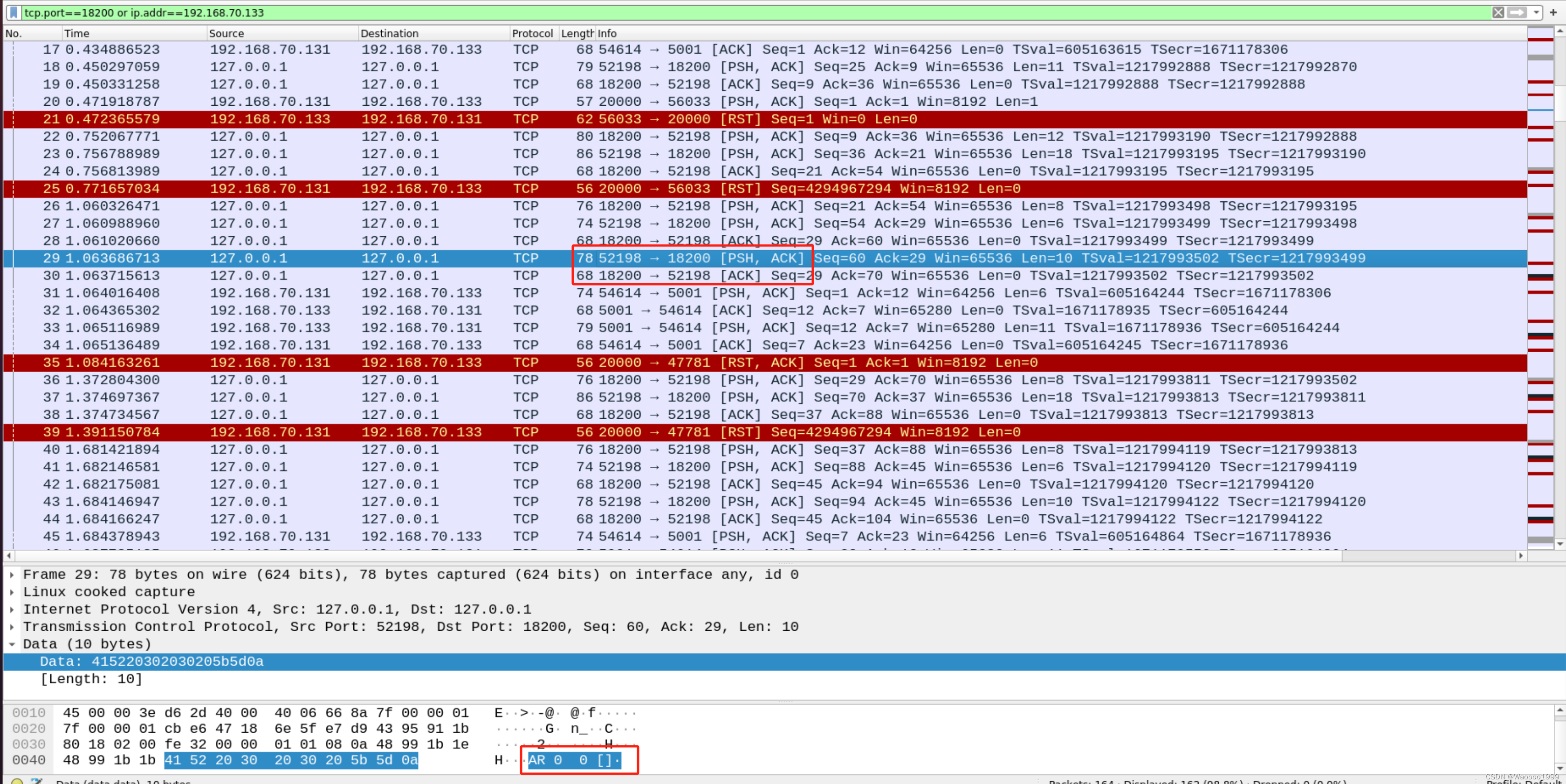Screen dimensions: 1566x784
Task: Open the recent display filters dropdown
Action: tap(1536, 12)
